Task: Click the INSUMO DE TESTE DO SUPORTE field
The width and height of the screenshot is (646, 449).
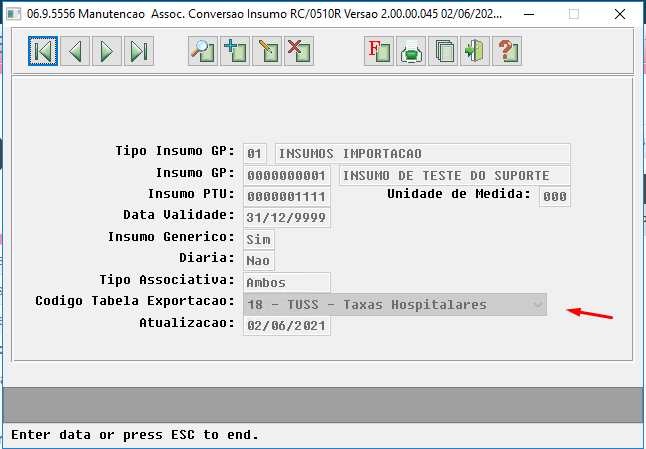Action: coord(455,176)
